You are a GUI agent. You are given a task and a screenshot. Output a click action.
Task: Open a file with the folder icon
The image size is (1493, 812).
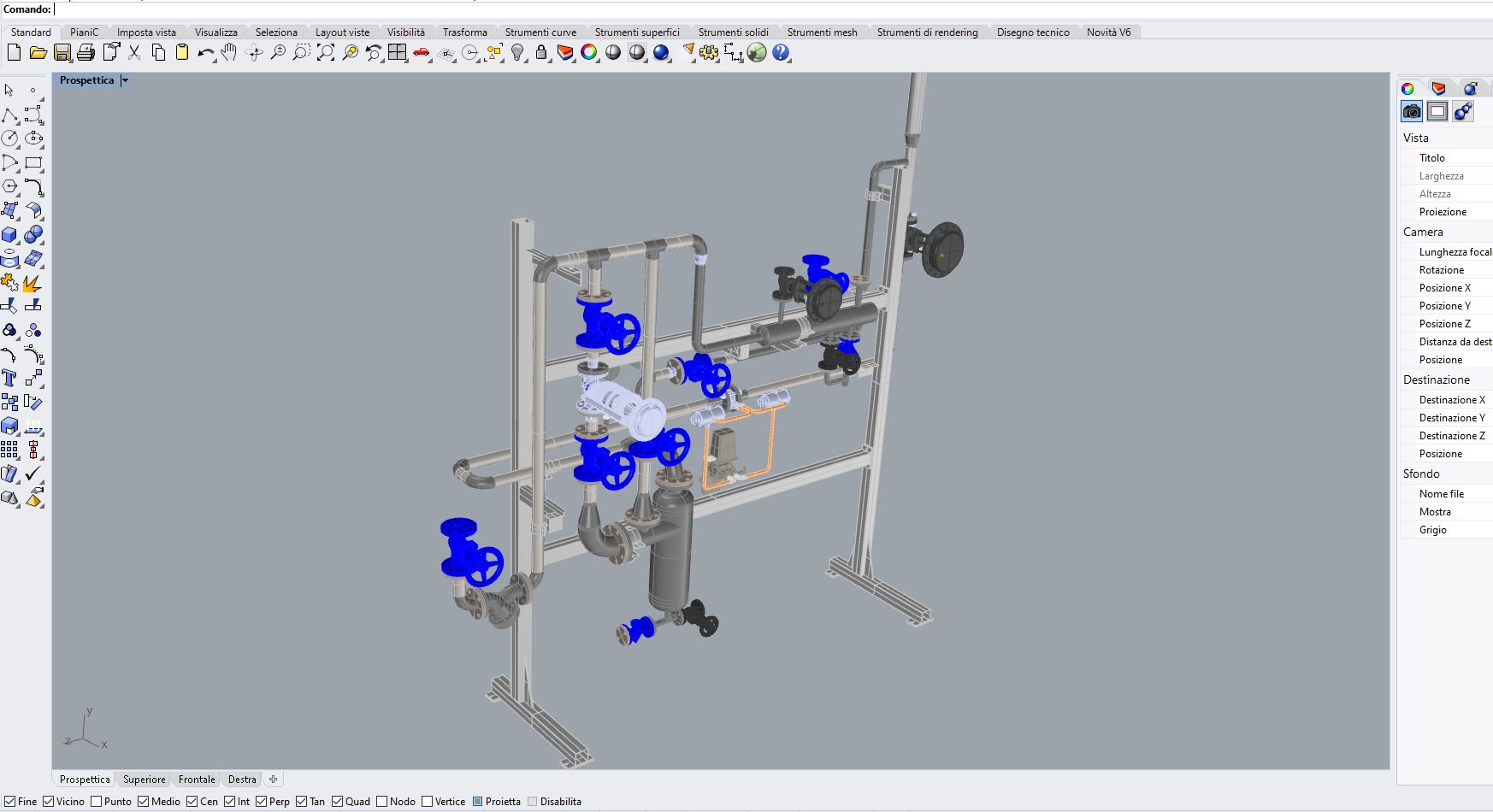[x=38, y=53]
